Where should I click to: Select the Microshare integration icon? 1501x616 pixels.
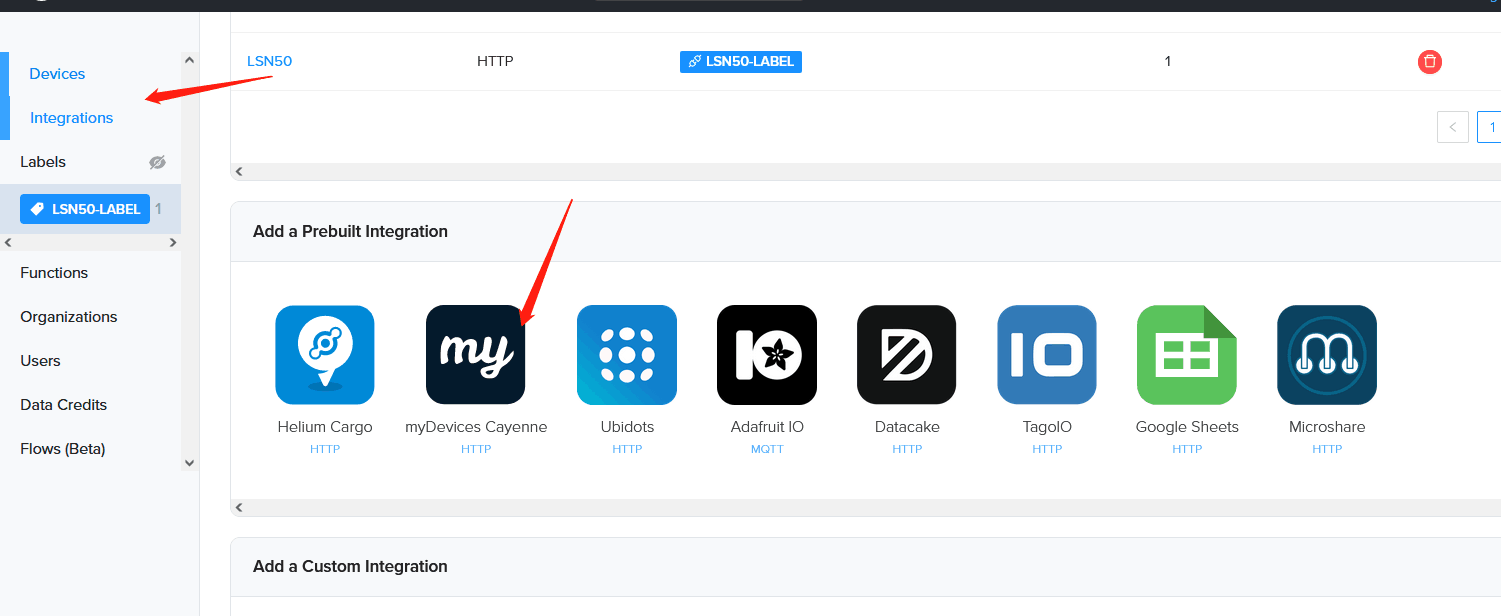point(1327,355)
